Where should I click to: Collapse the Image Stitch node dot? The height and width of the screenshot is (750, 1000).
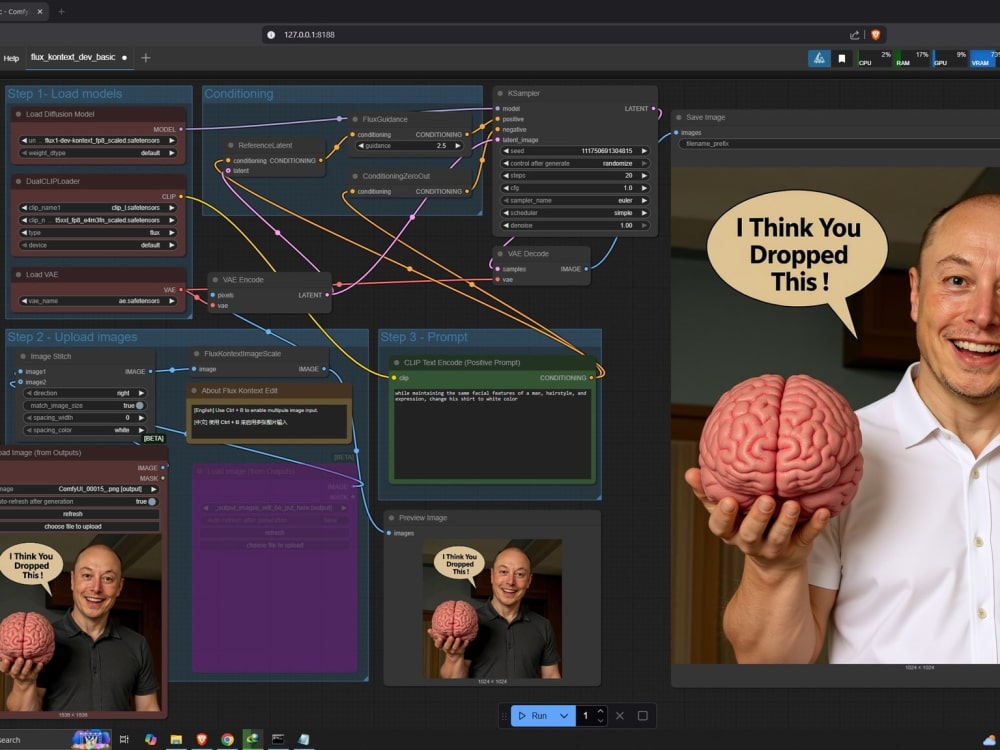pos(23,357)
